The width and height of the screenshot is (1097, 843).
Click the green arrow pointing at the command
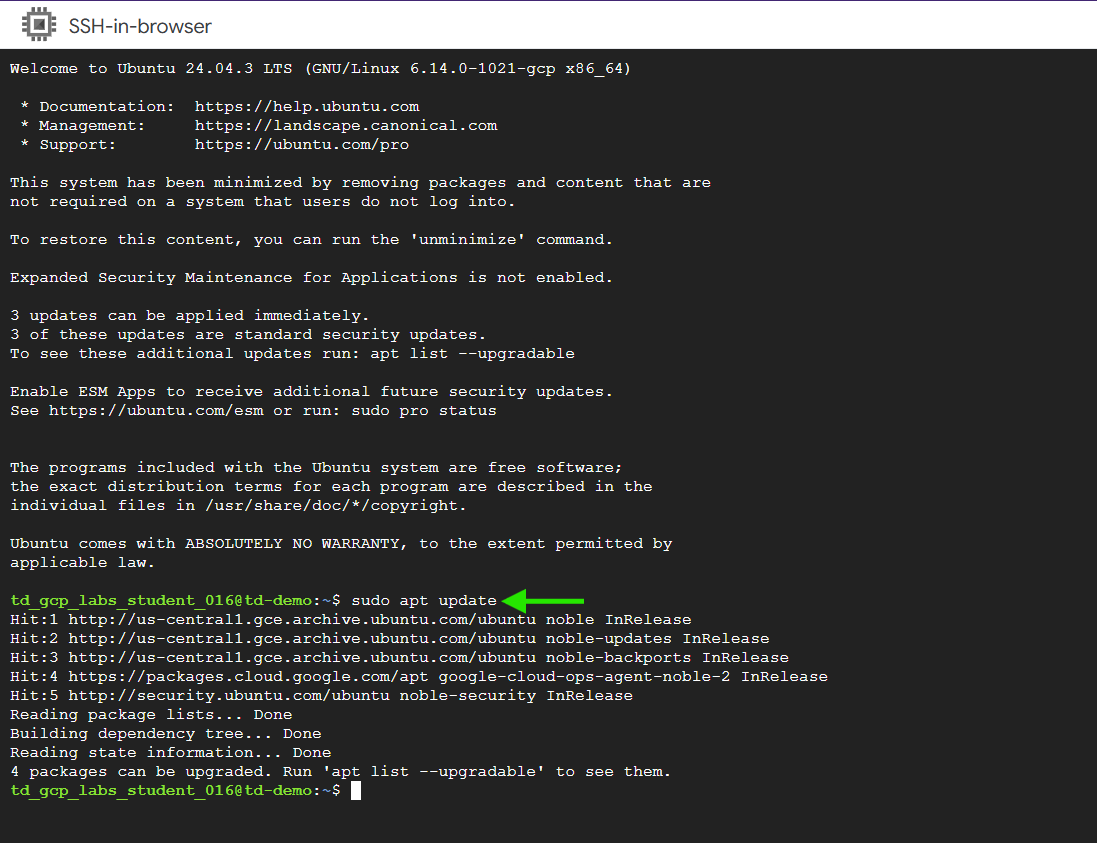543,600
